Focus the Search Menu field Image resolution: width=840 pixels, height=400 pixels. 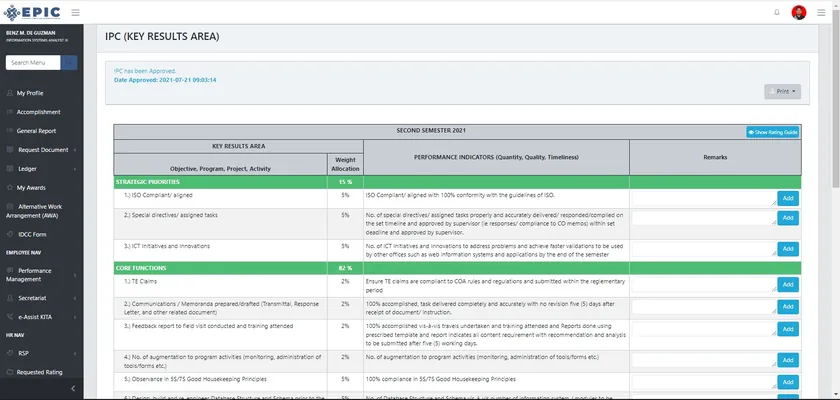(x=33, y=63)
